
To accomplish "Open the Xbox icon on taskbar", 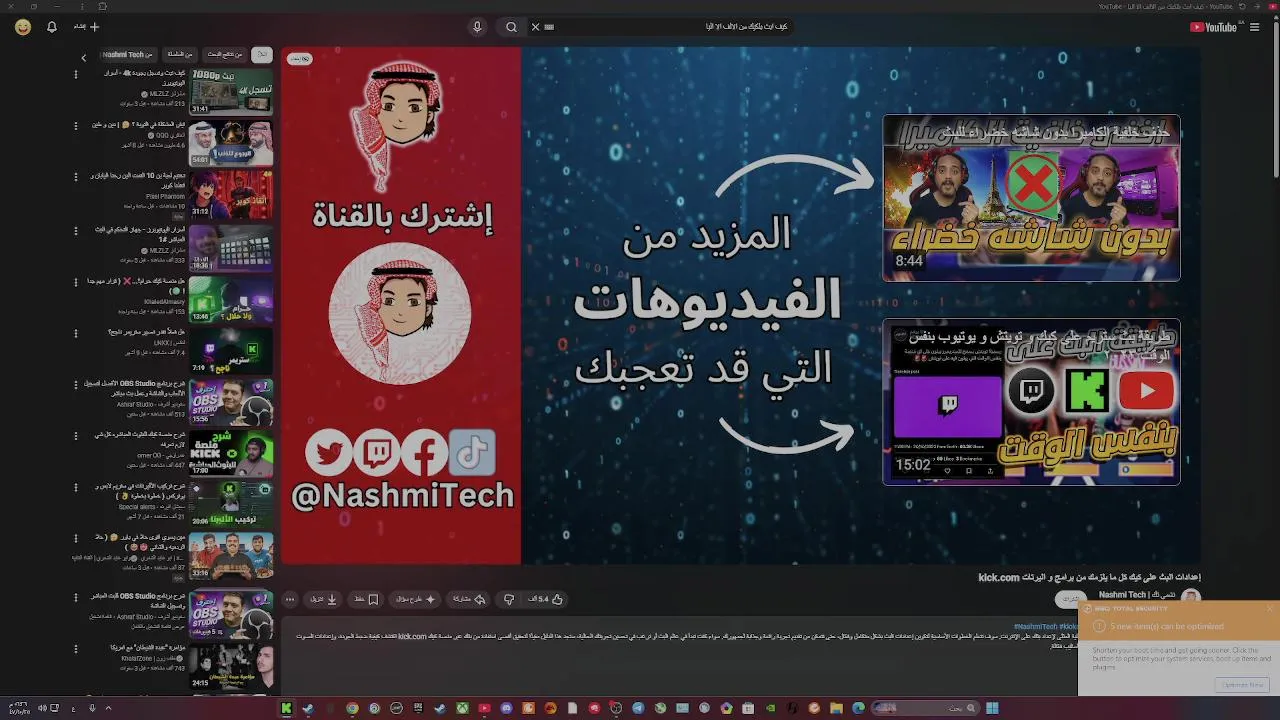I will (x=462, y=708).
